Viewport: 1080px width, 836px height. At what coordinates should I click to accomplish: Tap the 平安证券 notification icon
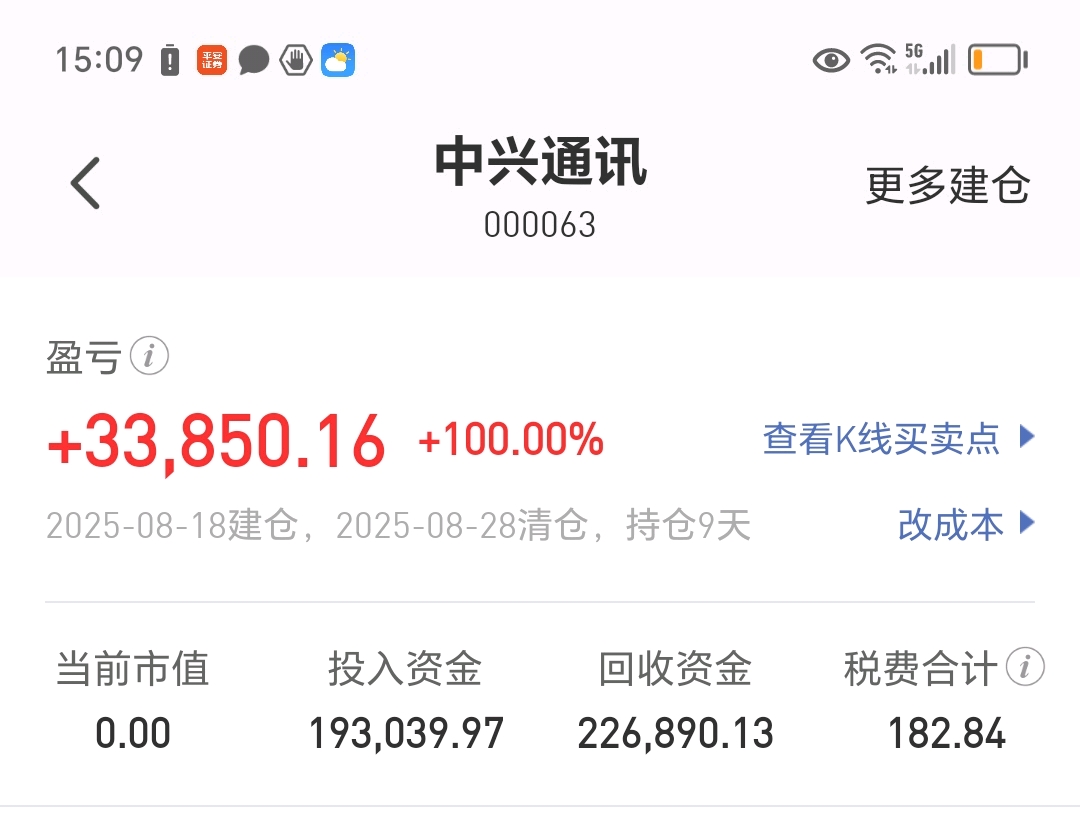coord(211,60)
